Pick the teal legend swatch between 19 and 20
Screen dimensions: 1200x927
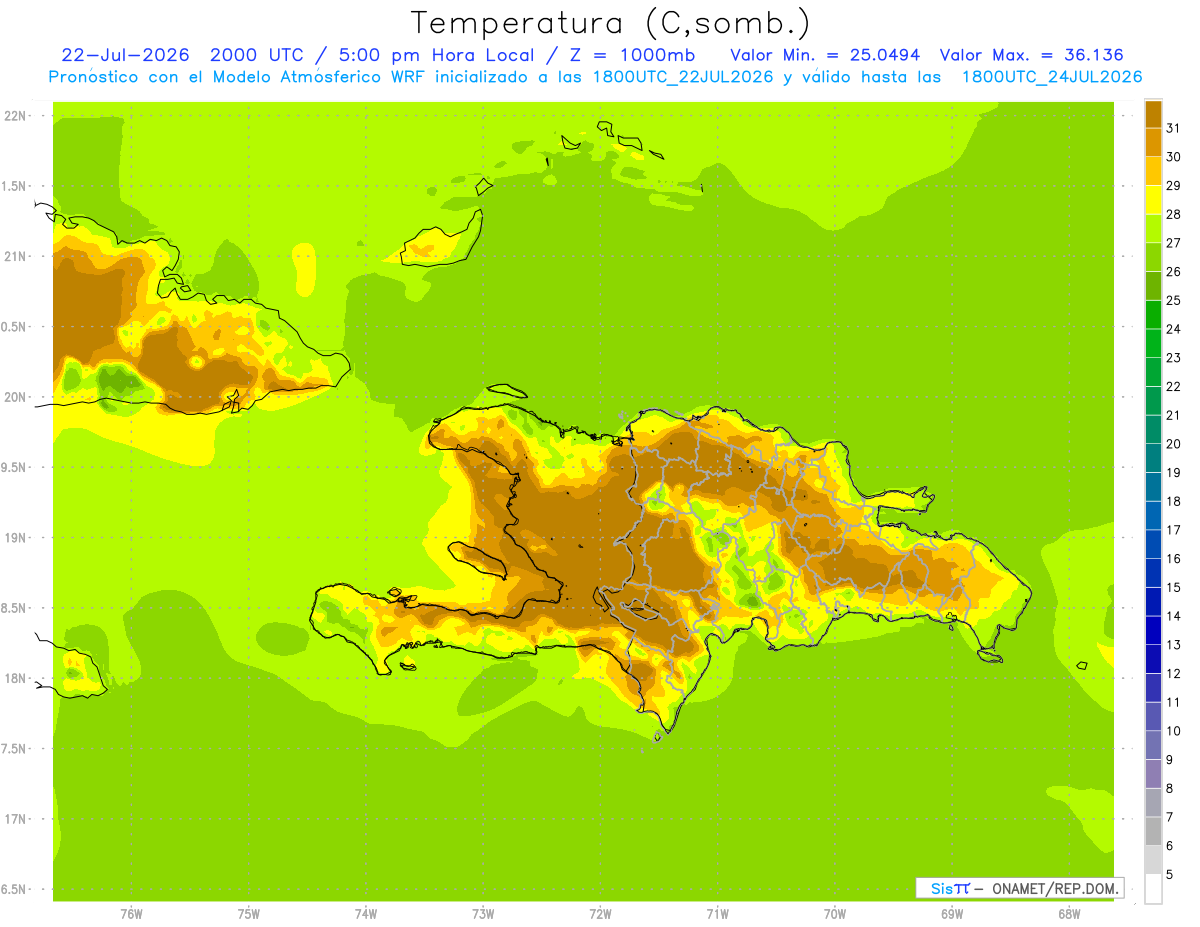click(1153, 458)
